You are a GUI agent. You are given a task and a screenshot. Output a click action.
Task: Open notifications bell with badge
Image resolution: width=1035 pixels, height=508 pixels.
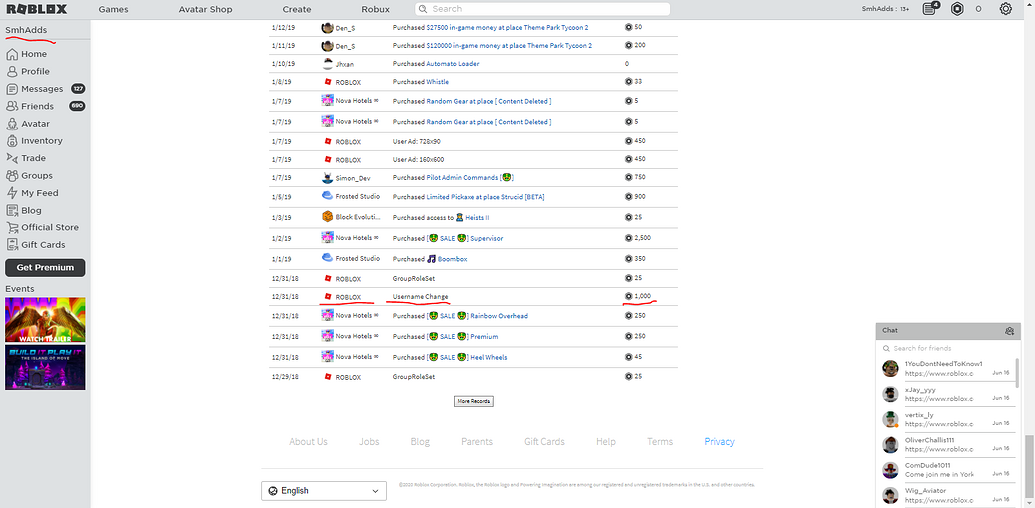pyautogui.click(x=931, y=9)
